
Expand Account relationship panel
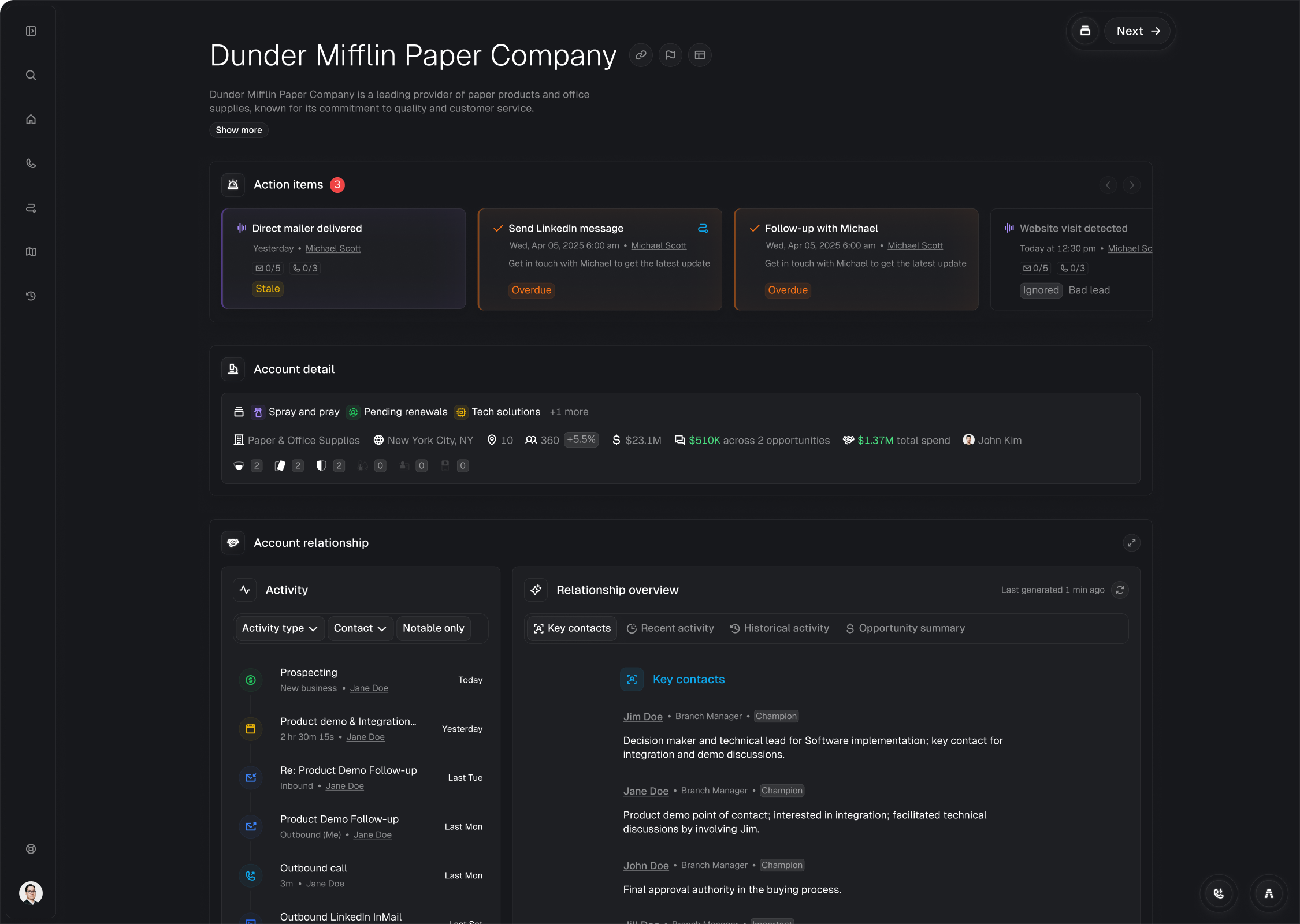tap(1131, 543)
